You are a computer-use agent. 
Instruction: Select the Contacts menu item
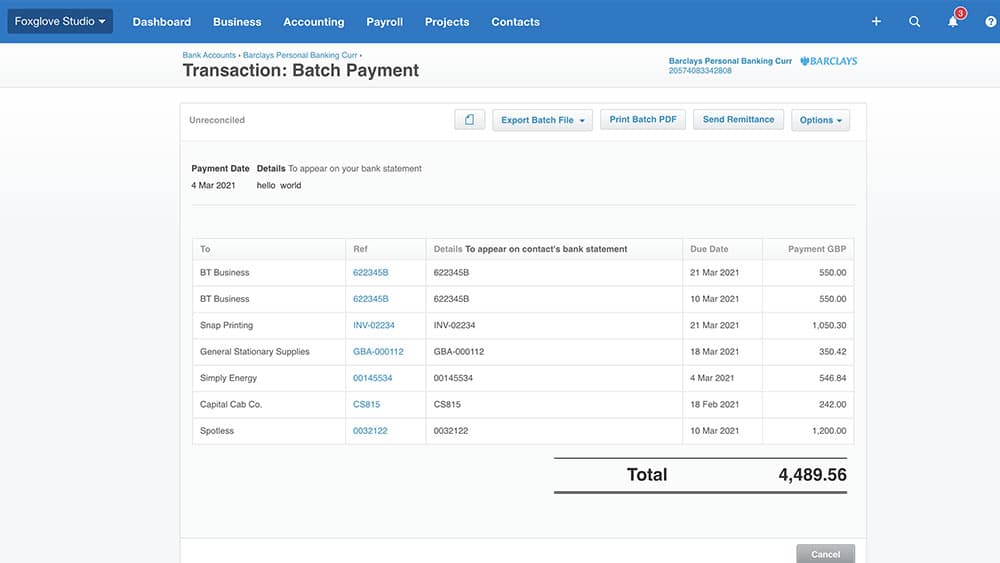click(x=515, y=22)
